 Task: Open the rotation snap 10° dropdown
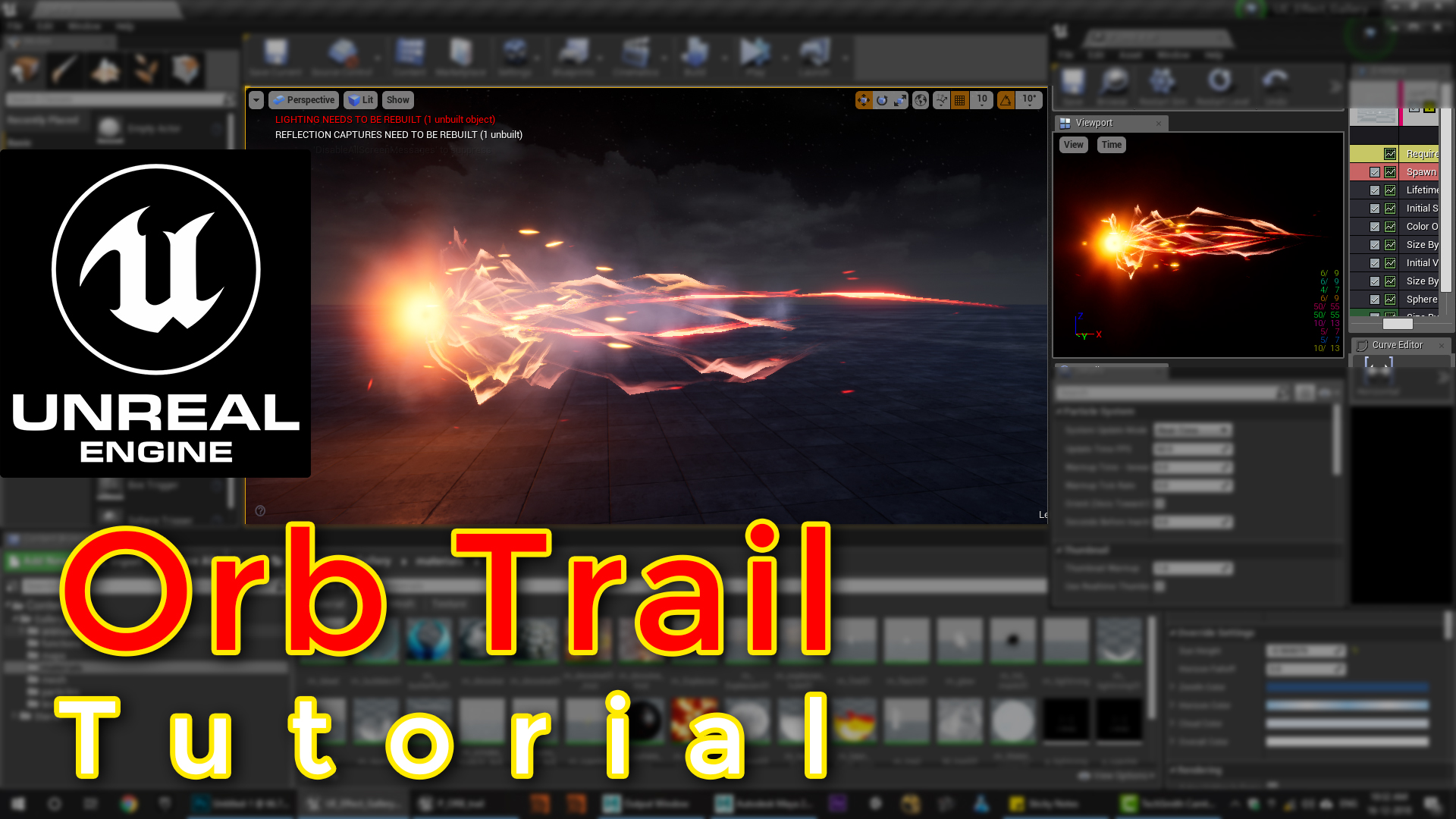(1029, 100)
